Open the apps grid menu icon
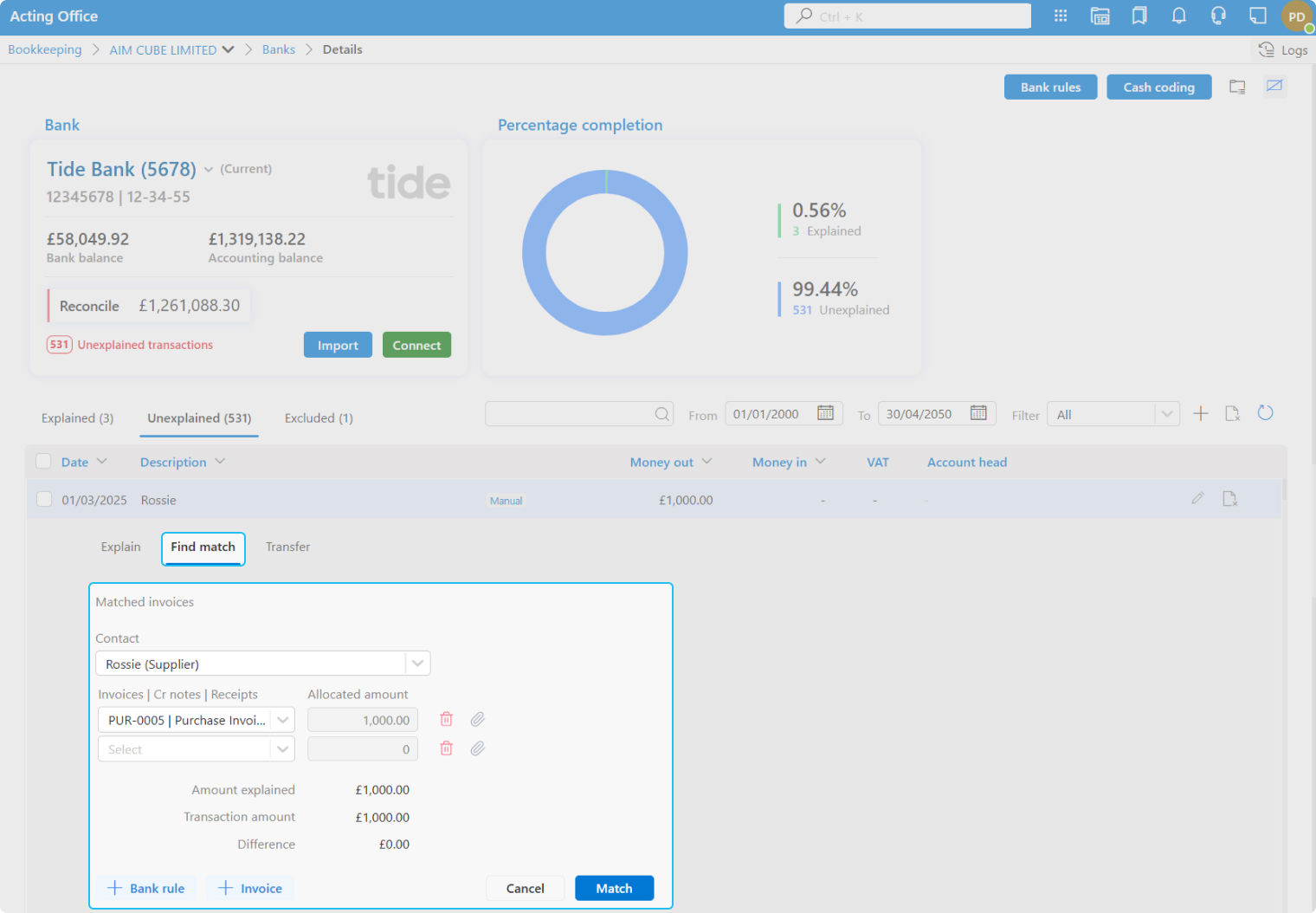1316x913 pixels. (1061, 16)
